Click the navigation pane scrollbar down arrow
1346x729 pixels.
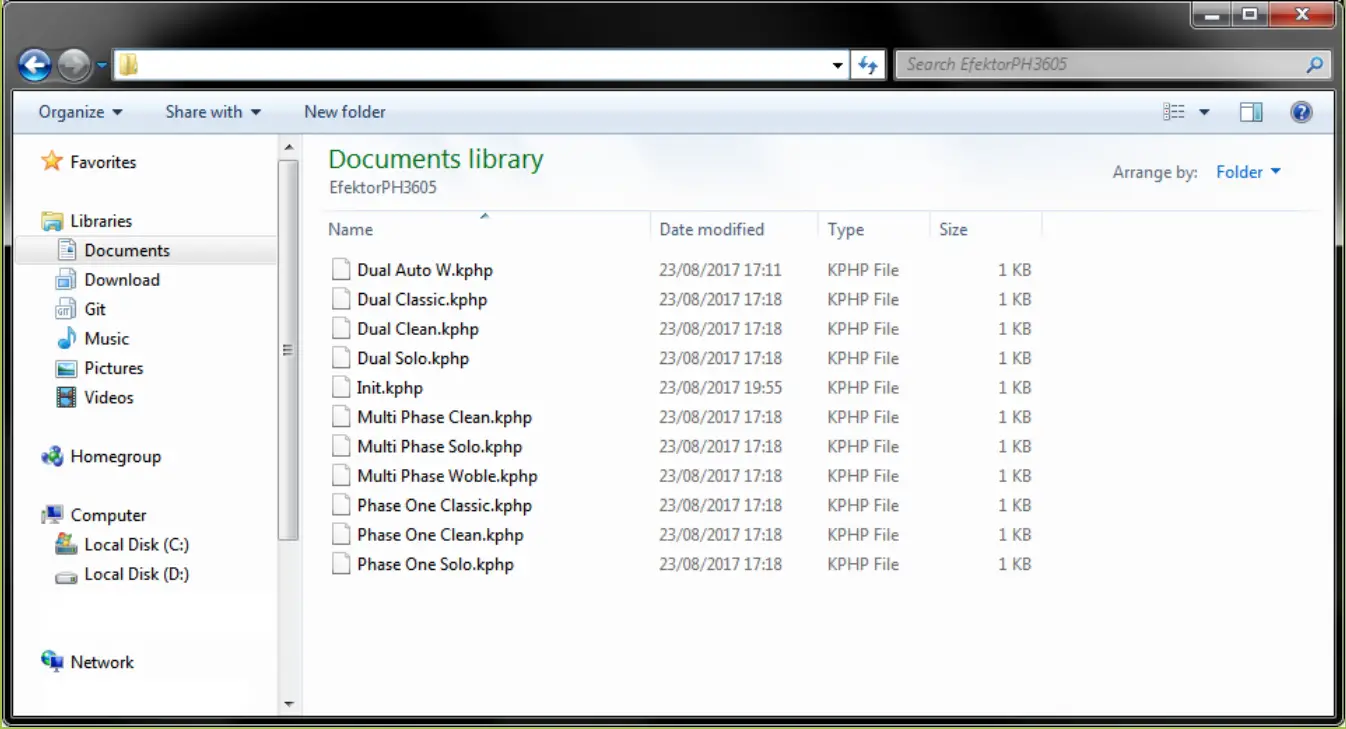[x=289, y=704]
